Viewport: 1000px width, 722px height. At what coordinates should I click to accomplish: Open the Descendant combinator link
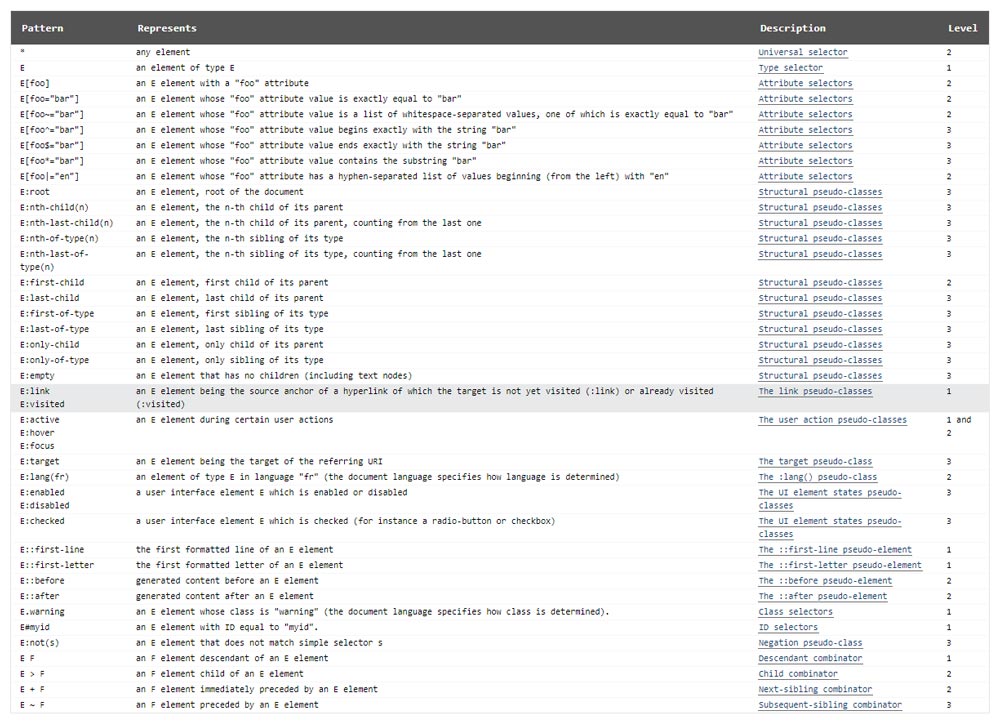812,658
